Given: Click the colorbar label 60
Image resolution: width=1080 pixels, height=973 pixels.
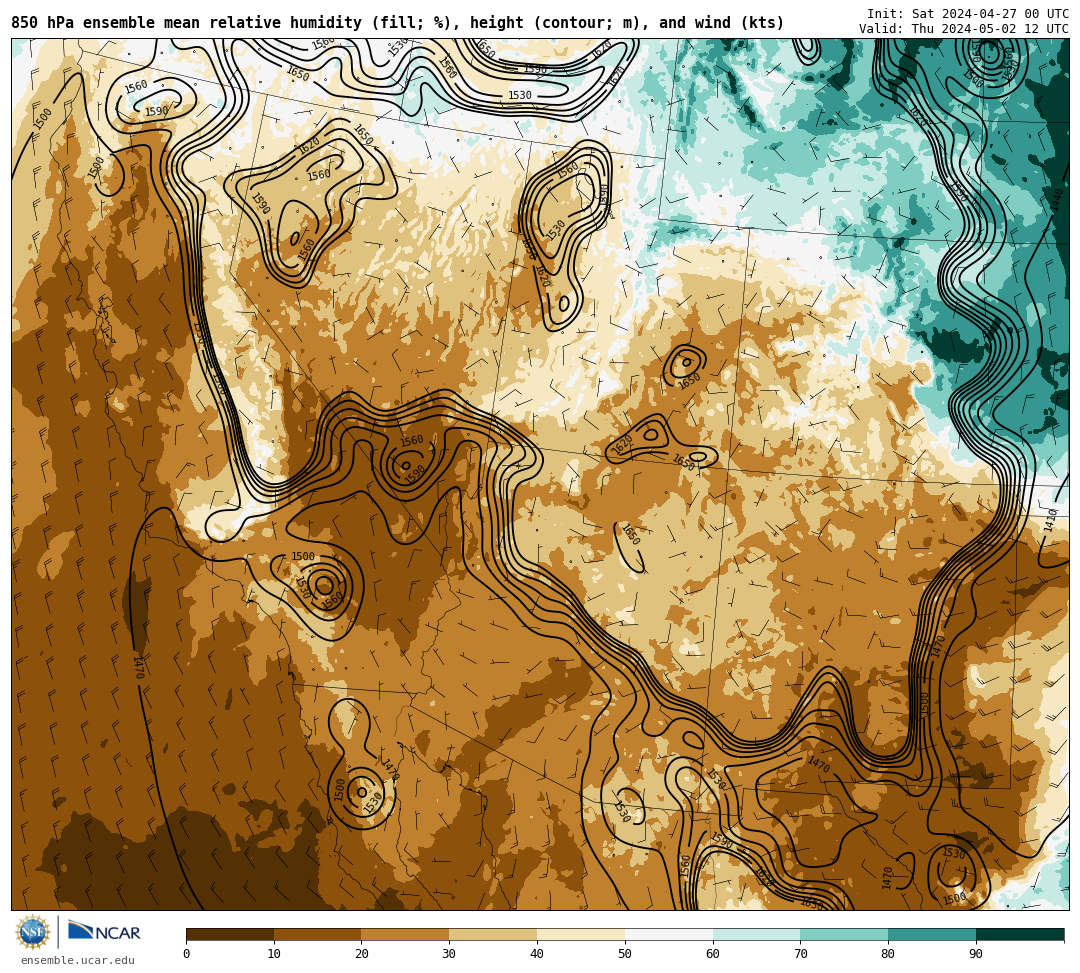Looking at the screenshot, I should tap(713, 954).
